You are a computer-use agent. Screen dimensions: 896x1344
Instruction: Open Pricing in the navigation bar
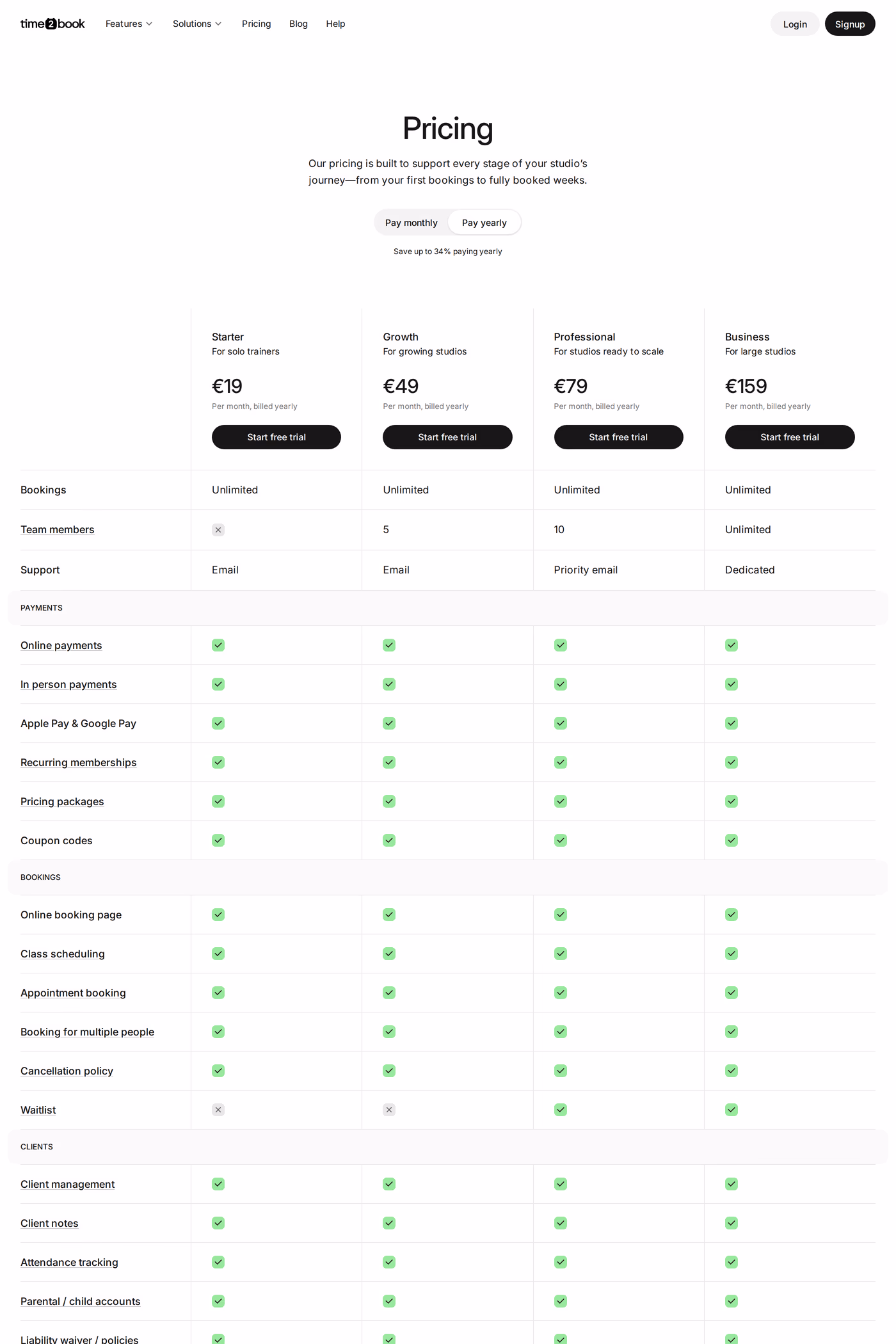[x=257, y=24]
